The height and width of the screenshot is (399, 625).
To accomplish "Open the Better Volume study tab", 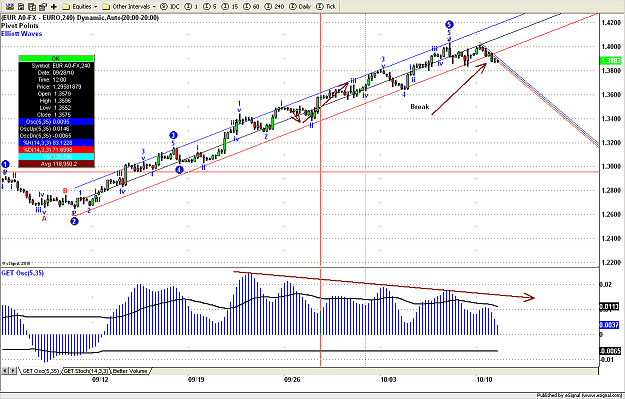I will 130,371.
